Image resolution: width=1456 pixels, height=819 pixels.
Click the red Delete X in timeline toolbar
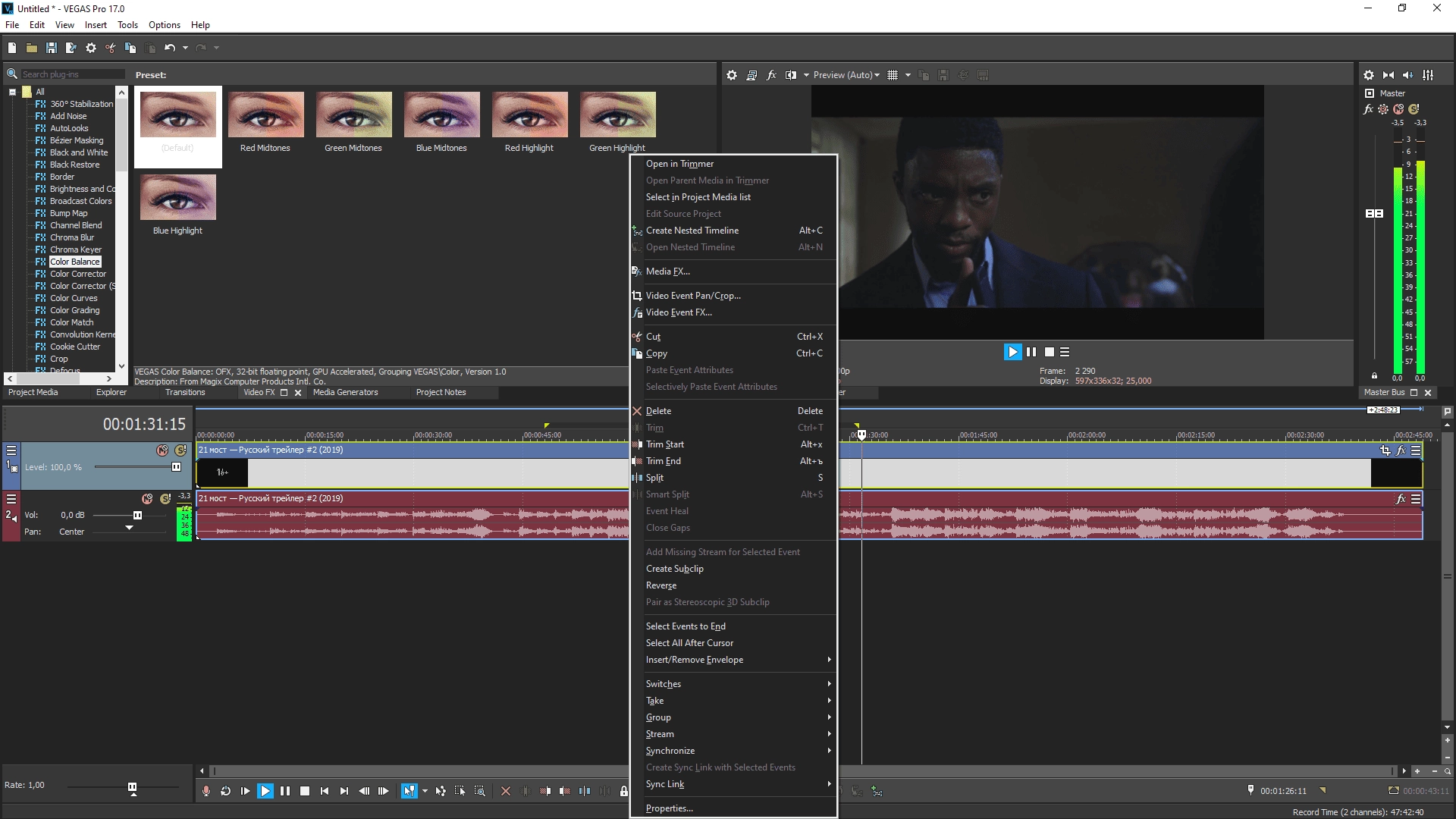[x=506, y=791]
